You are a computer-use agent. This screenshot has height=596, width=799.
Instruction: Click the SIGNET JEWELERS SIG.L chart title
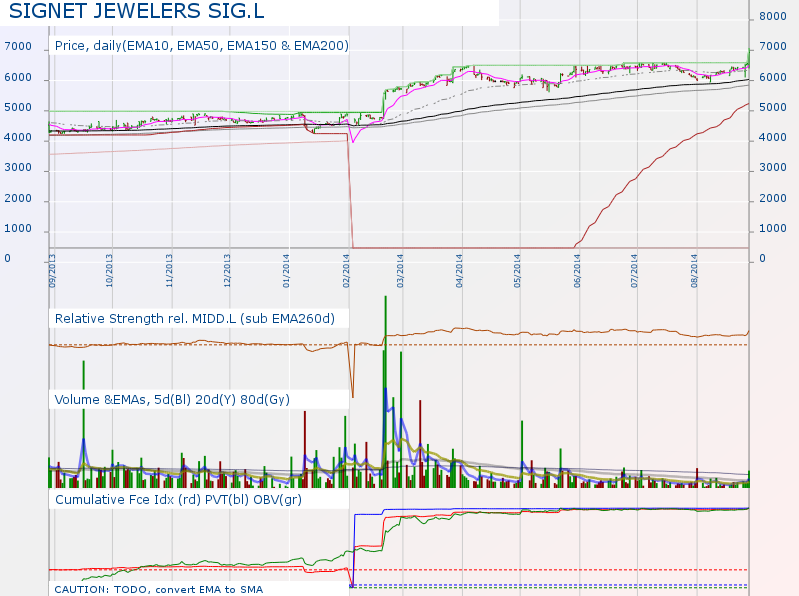[137, 11]
